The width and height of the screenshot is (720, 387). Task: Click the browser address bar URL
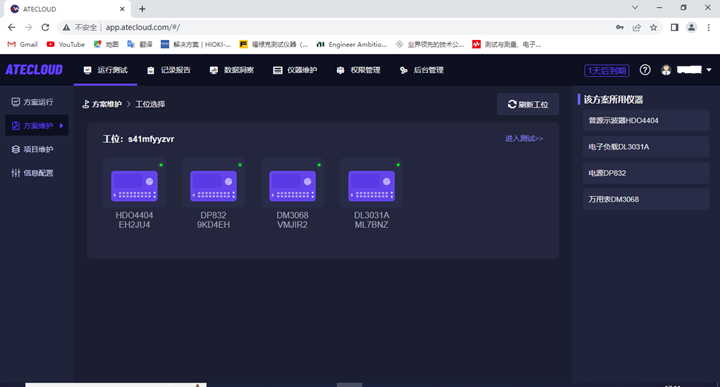click(x=143, y=28)
